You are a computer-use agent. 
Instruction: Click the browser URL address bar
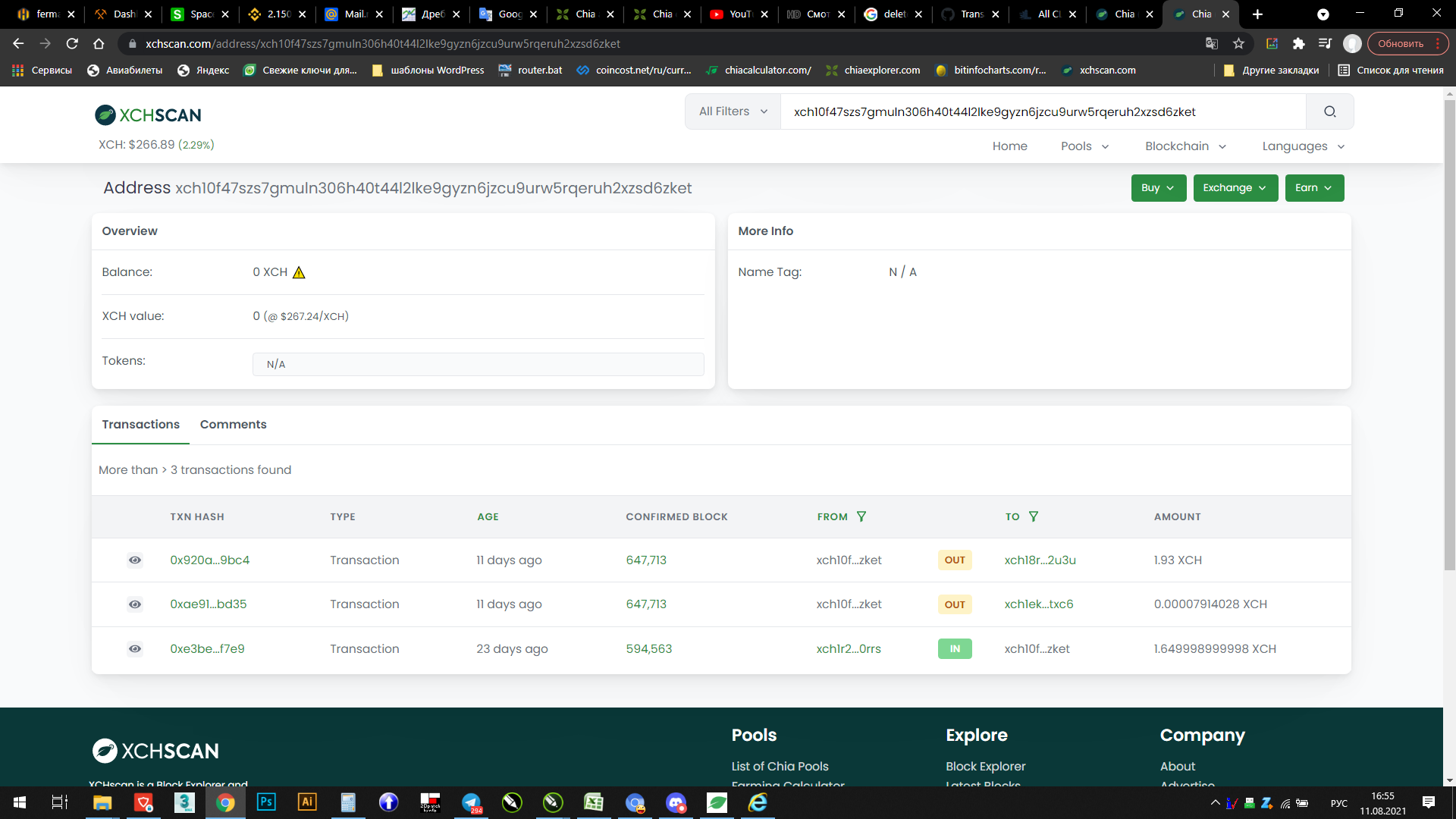pyautogui.click(x=660, y=44)
